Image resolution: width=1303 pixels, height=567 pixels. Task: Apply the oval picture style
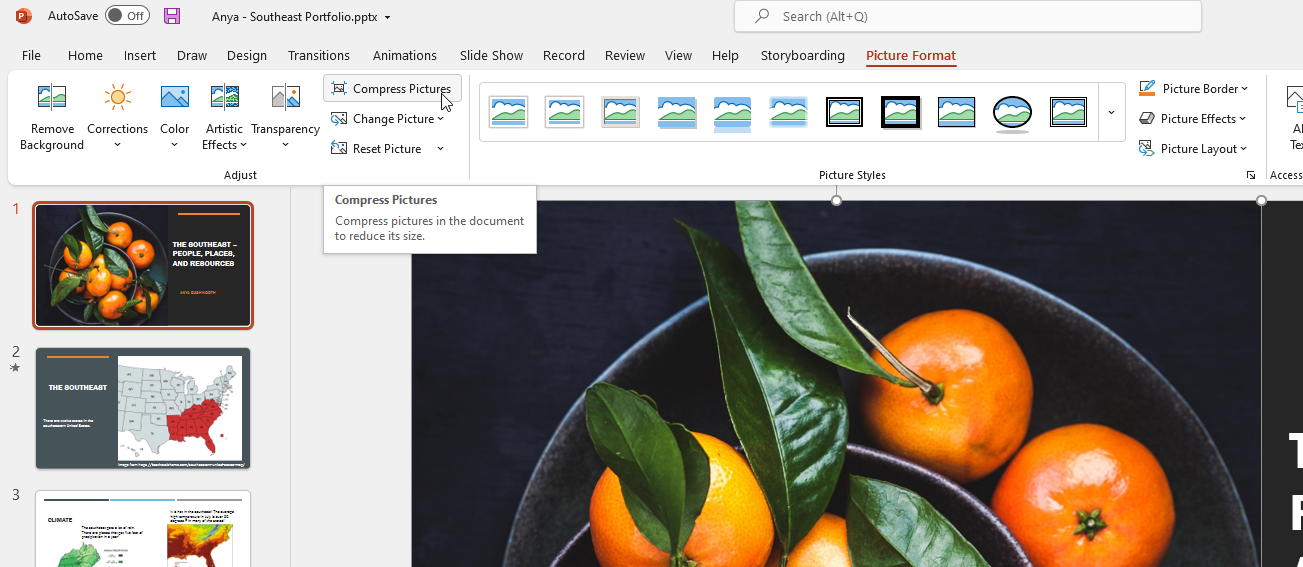pos(1013,113)
